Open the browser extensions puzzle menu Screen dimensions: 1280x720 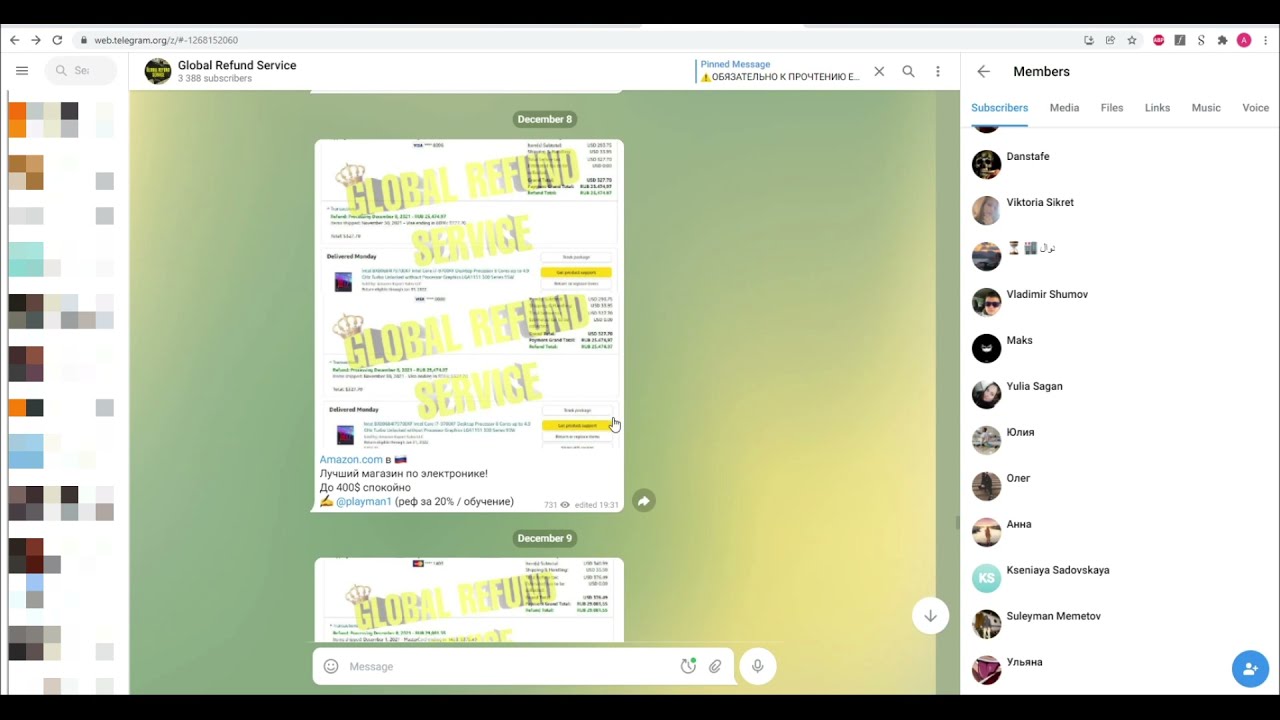coord(1222,40)
